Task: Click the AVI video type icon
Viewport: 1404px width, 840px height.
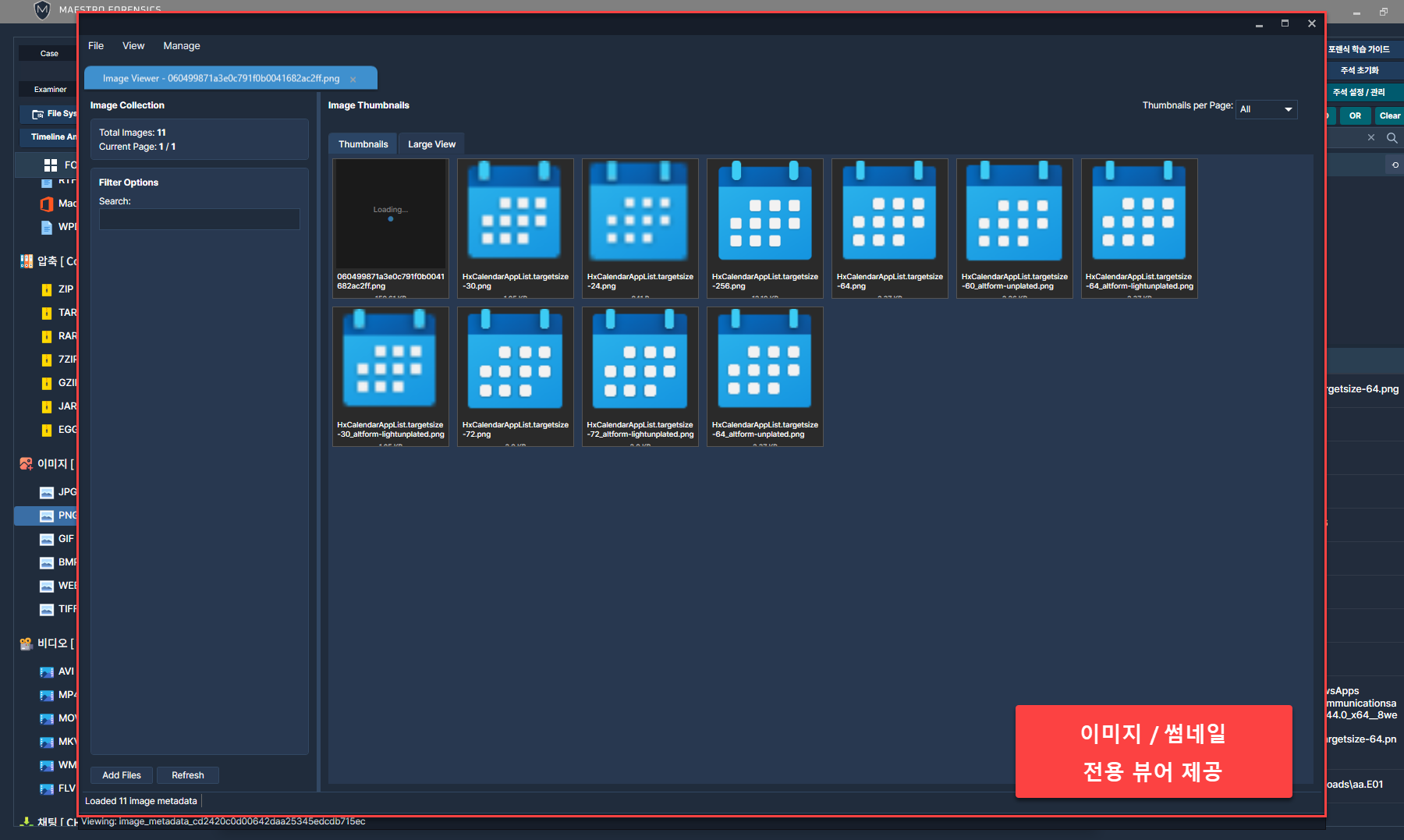Action: pos(47,672)
